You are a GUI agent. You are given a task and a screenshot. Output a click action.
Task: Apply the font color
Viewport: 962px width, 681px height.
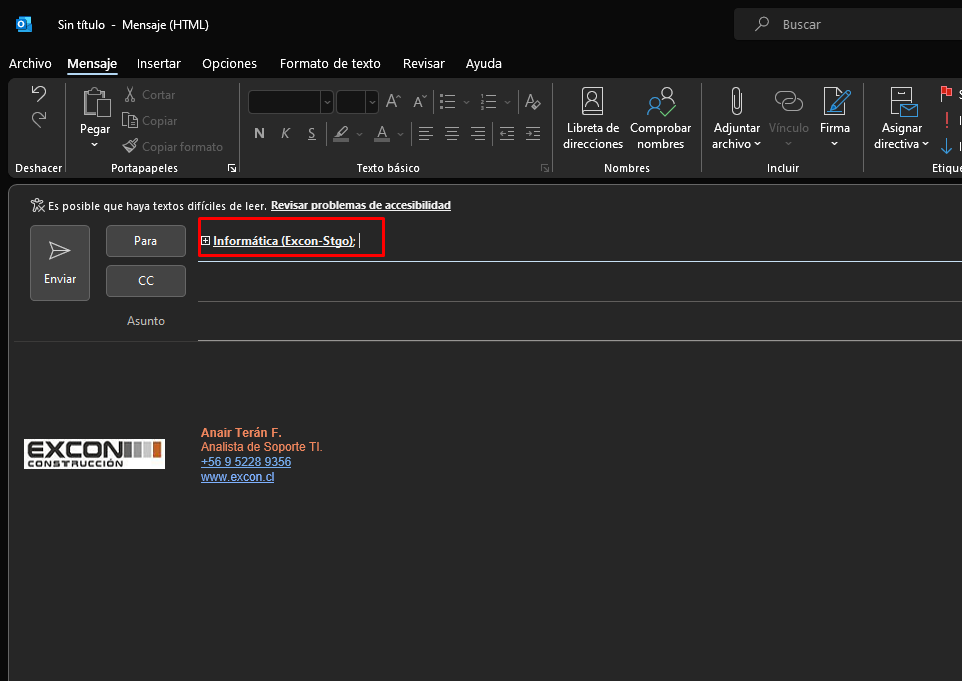click(x=382, y=134)
